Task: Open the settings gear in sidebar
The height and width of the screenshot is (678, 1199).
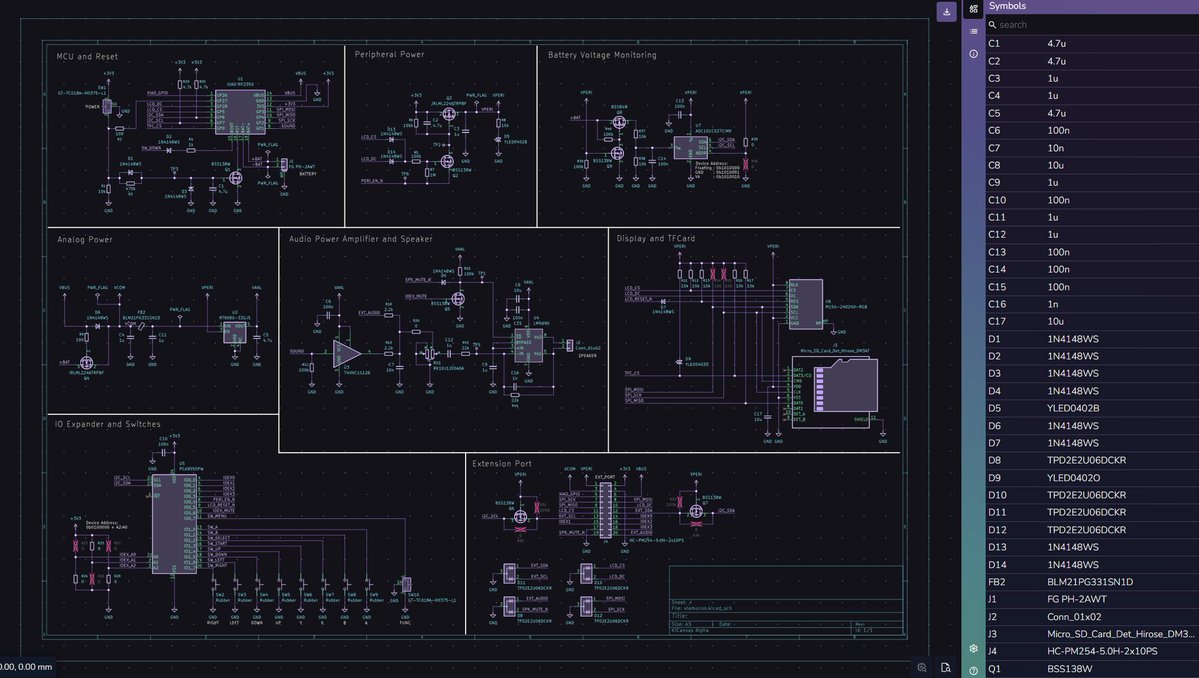Action: [x=973, y=648]
